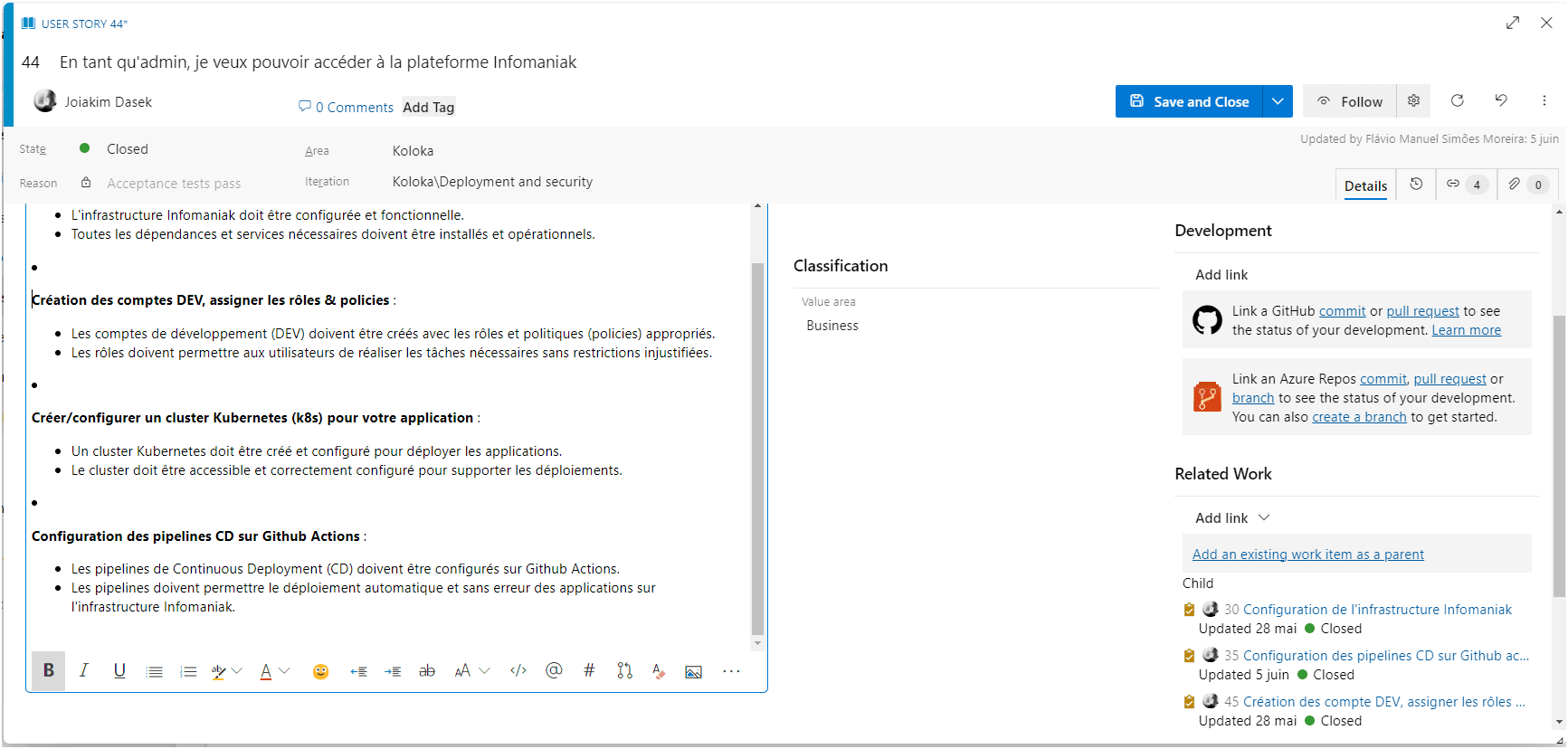Refresh the work item
Screen dimensions: 1568x749
pyautogui.click(x=1457, y=100)
